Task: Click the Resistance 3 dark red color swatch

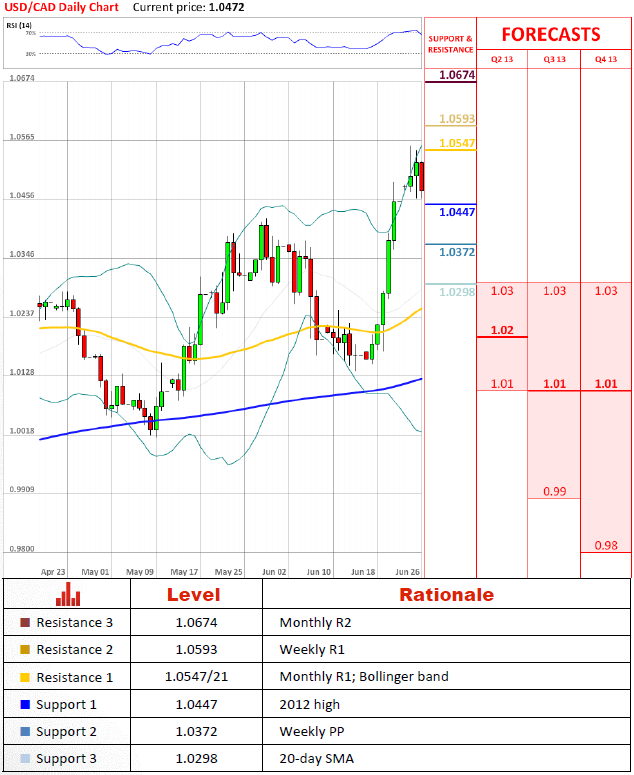Action: pos(25,622)
